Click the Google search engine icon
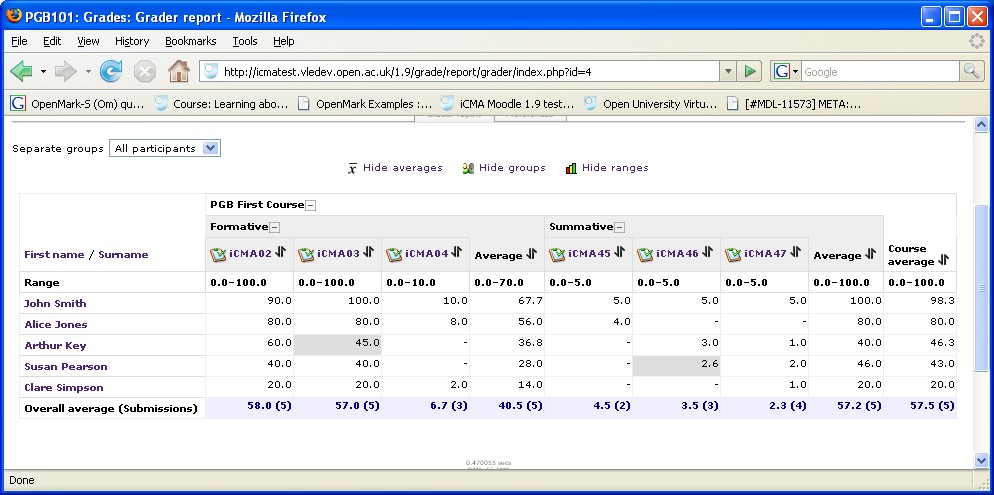This screenshot has width=994, height=495. (781, 72)
